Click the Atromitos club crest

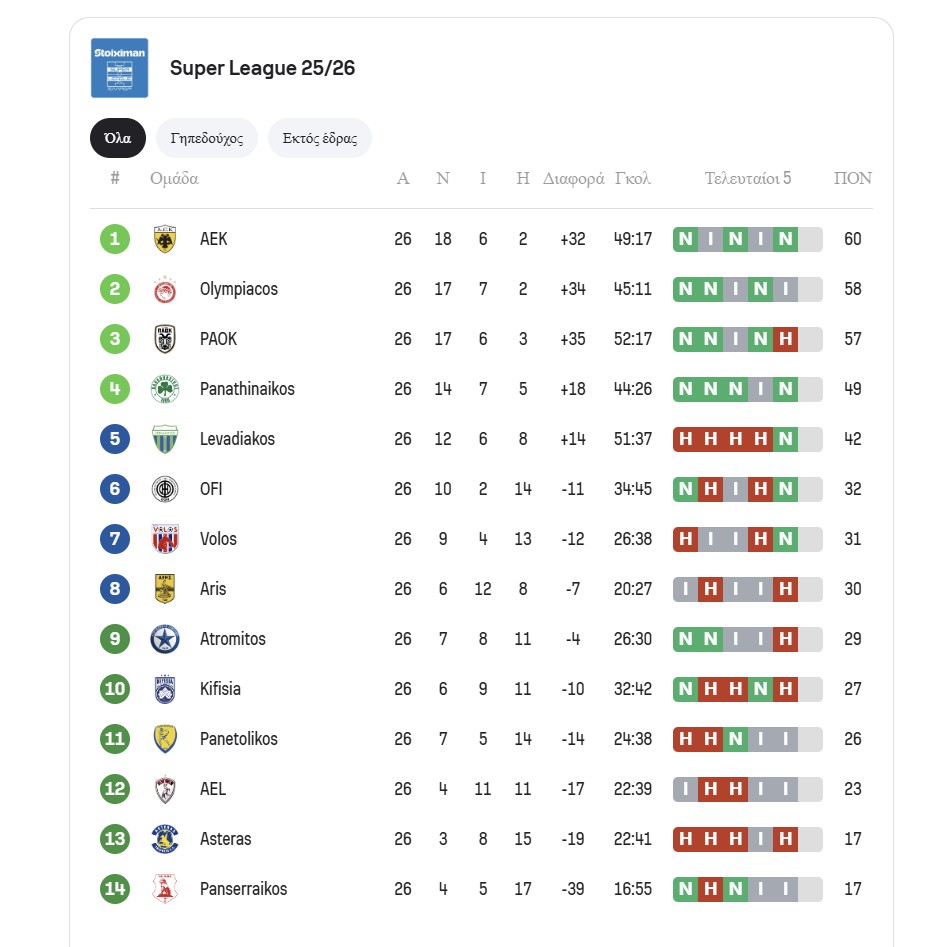coord(165,639)
